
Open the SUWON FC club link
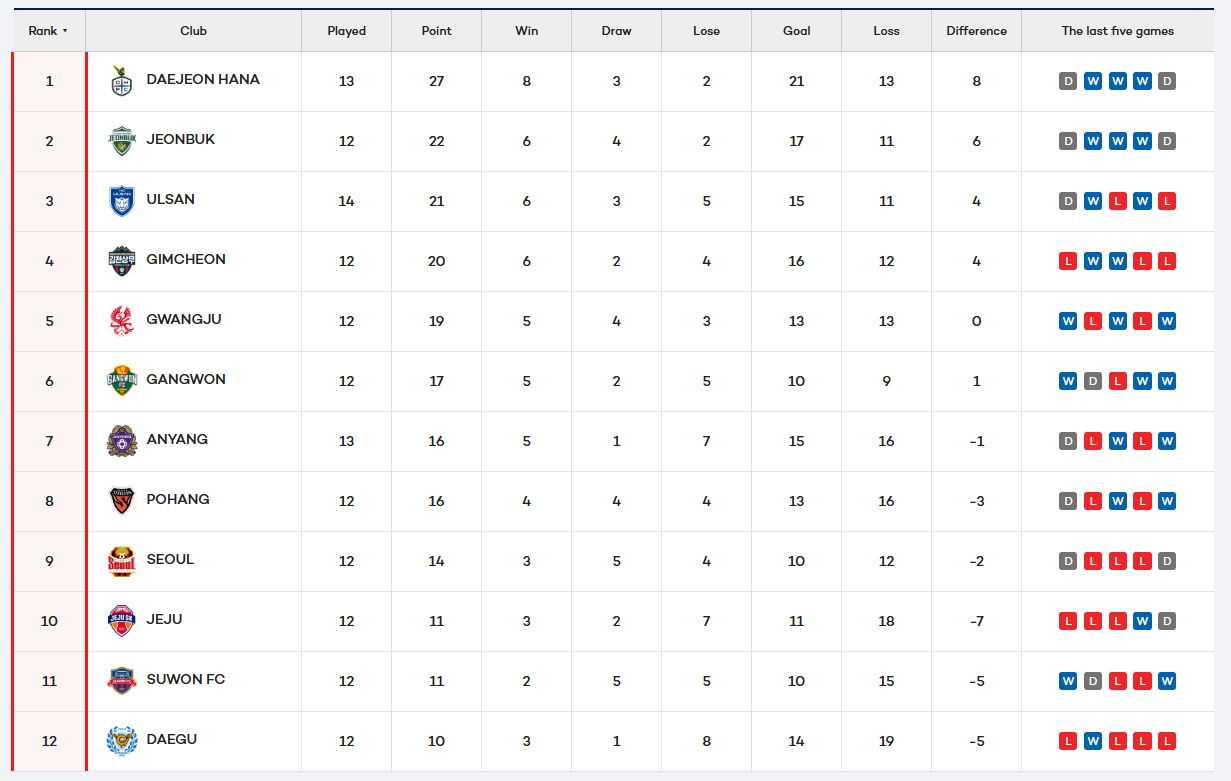(185, 679)
